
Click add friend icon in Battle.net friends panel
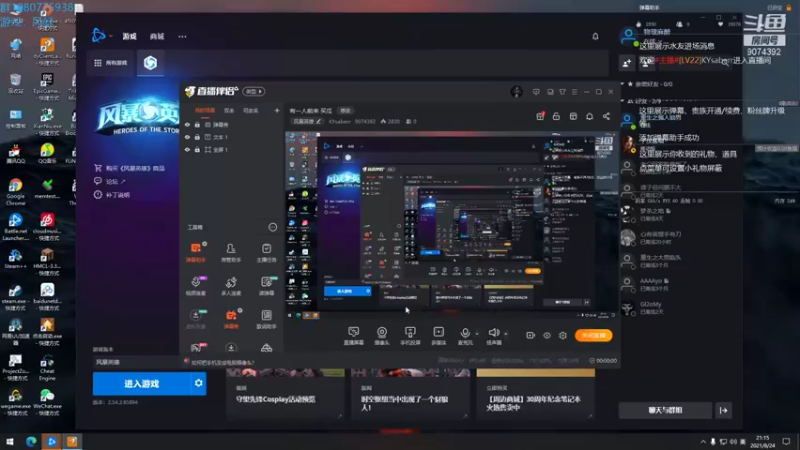[x=627, y=63]
